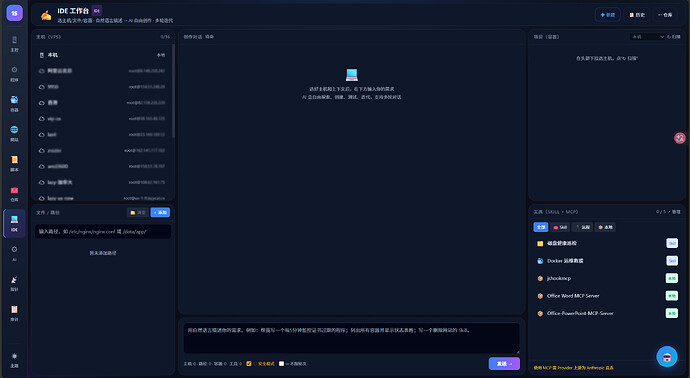This screenshot has height=378, width=690.
Task: Show 全部 tools filter tab
Action: coord(541,227)
